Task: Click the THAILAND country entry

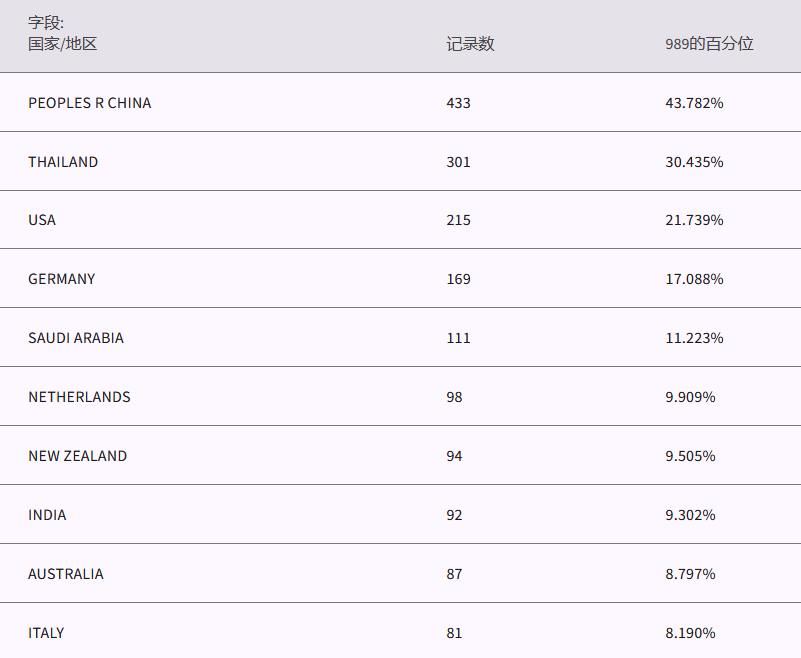Action: 63,162
